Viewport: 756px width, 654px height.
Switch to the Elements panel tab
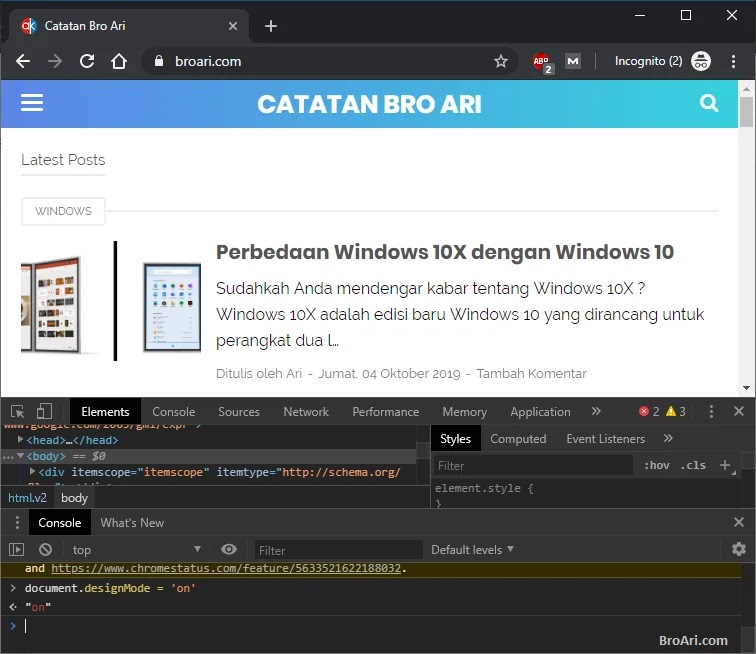[x=105, y=412]
